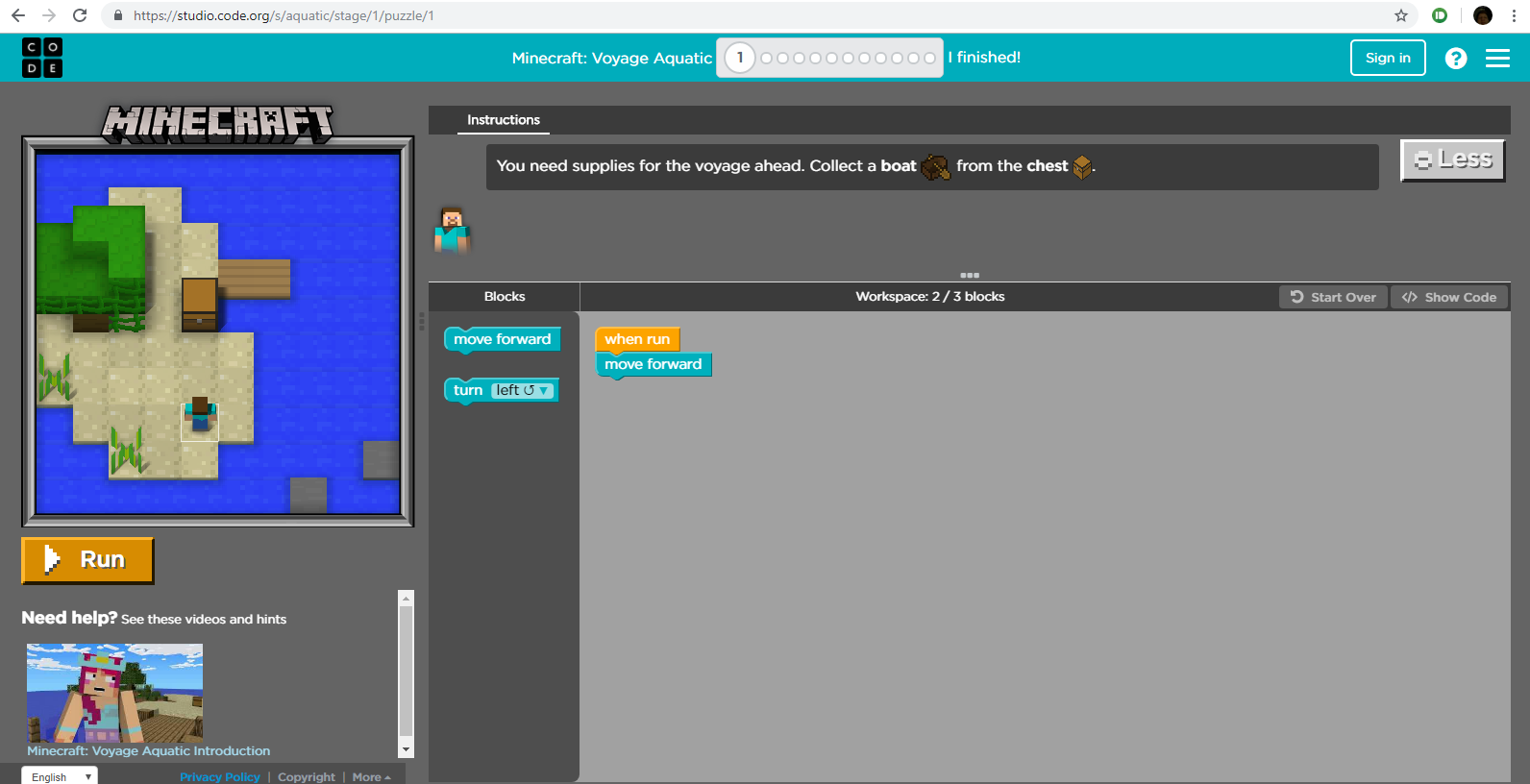Viewport: 1530px width, 784px height.
Task: Click the browser address bar URL
Action: 284,15
